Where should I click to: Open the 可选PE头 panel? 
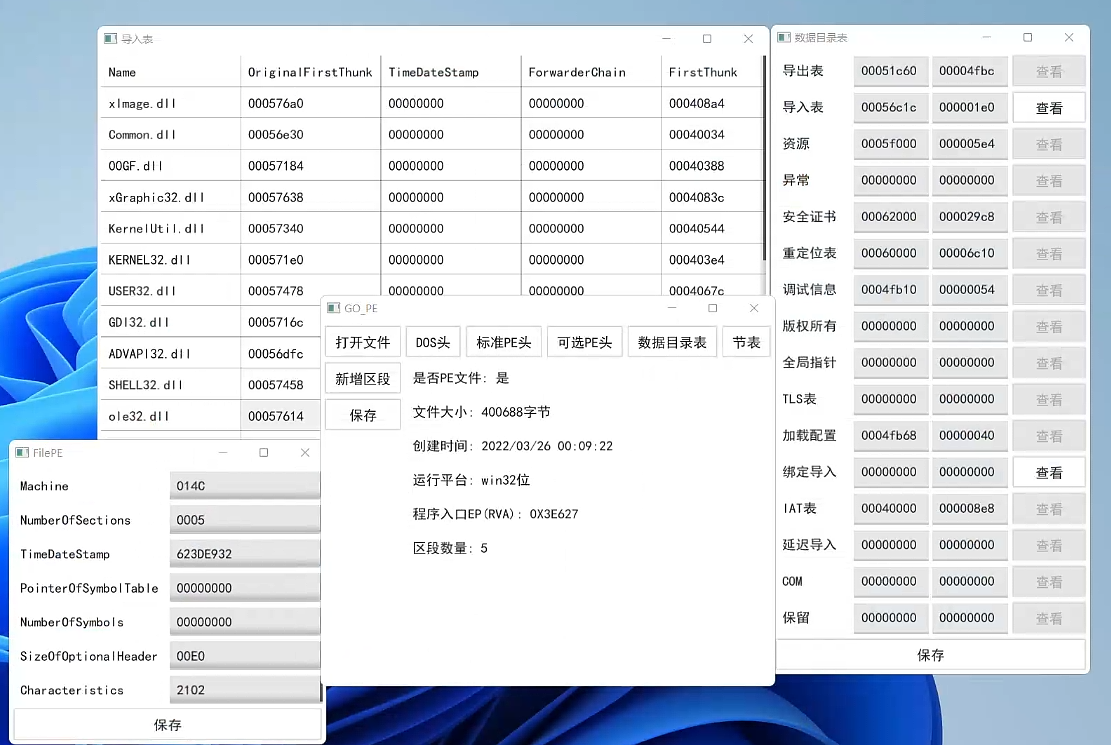[585, 342]
